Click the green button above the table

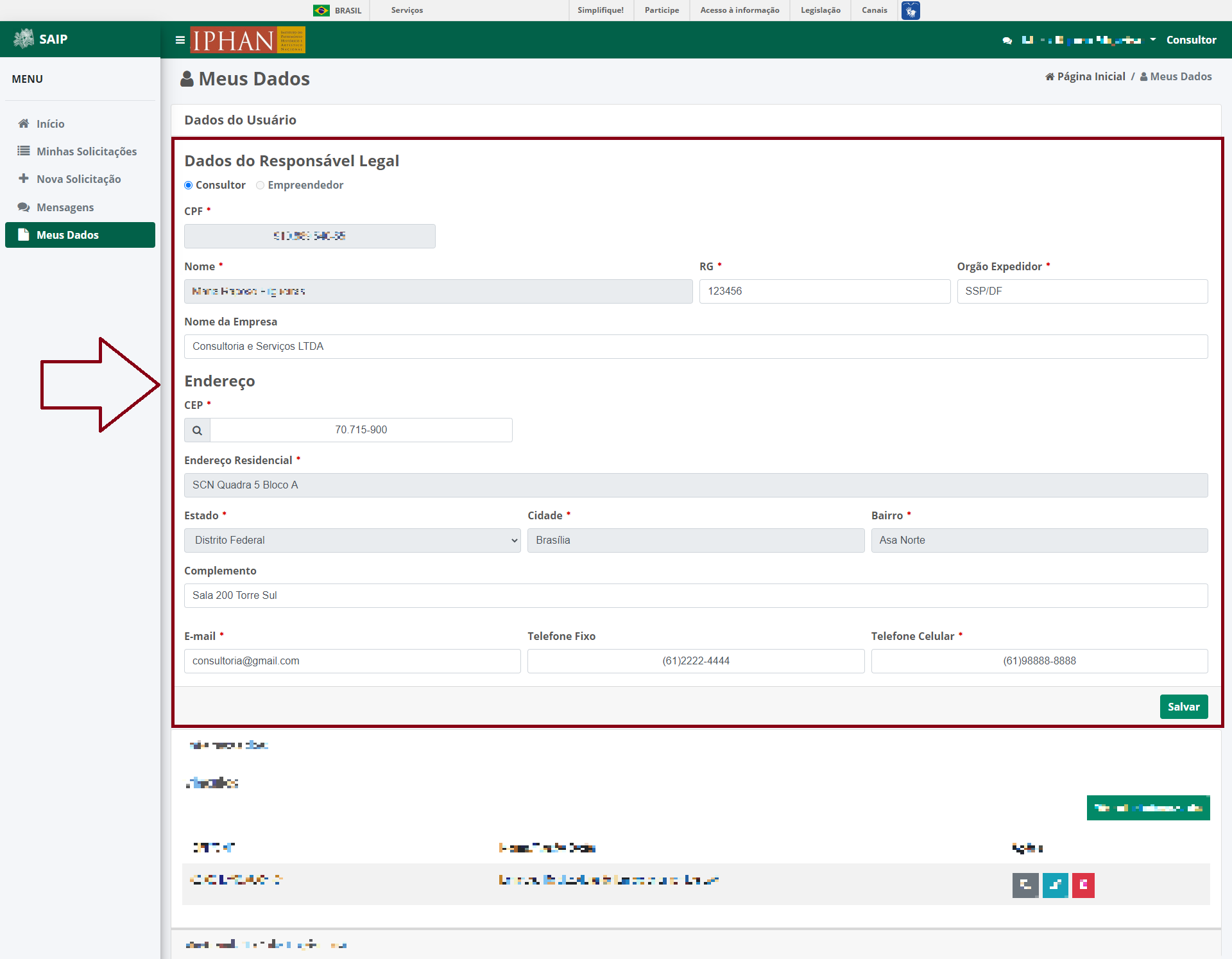pos(1148,808)
